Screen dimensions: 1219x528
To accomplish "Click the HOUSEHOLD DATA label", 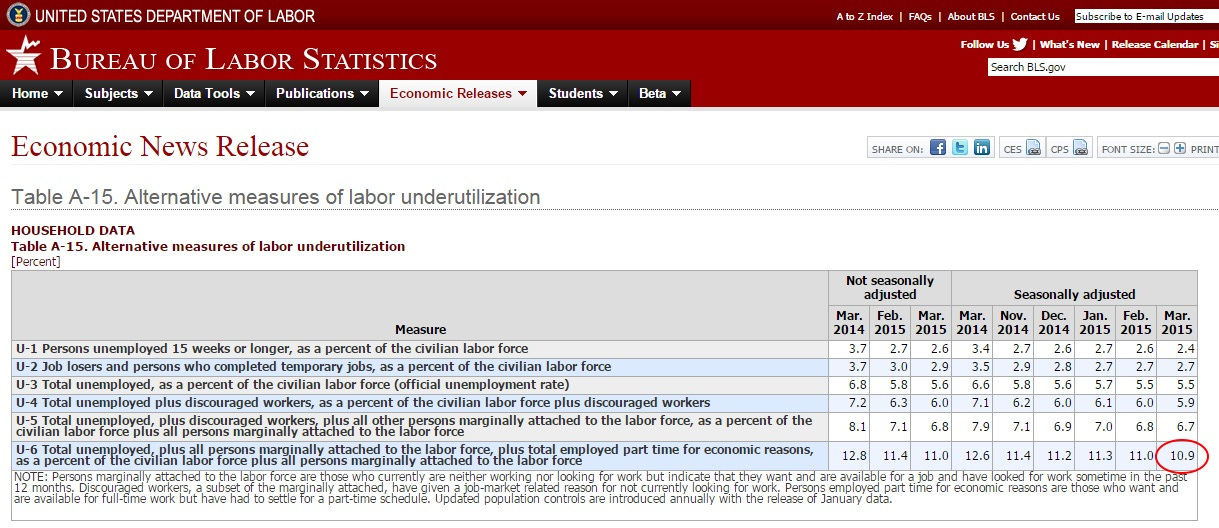I will pos(72,230).
